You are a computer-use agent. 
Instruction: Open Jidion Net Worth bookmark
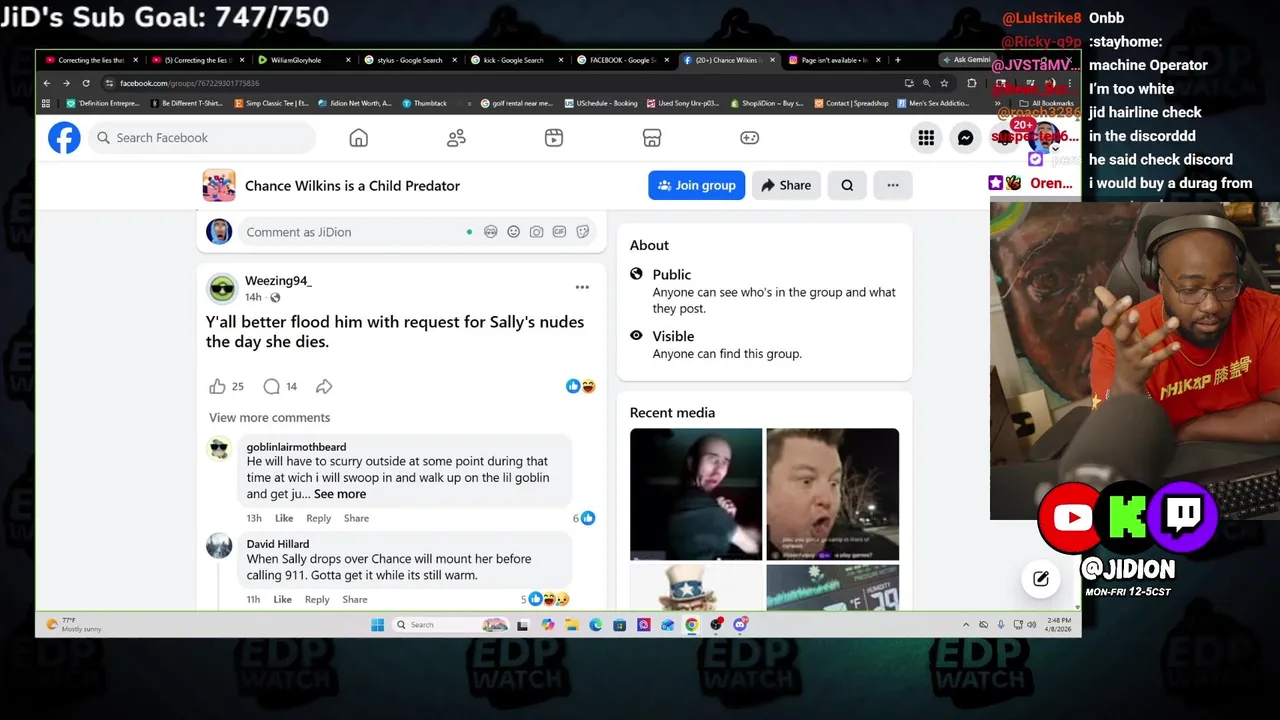[355, 103]
